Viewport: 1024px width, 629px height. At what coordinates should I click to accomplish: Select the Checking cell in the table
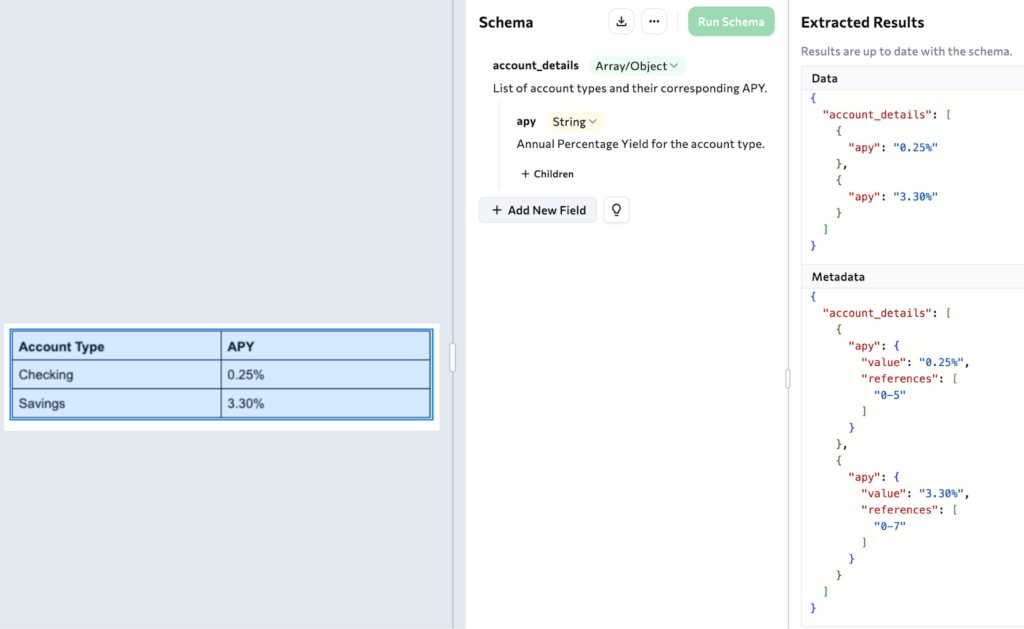click(x=116, y=375)
